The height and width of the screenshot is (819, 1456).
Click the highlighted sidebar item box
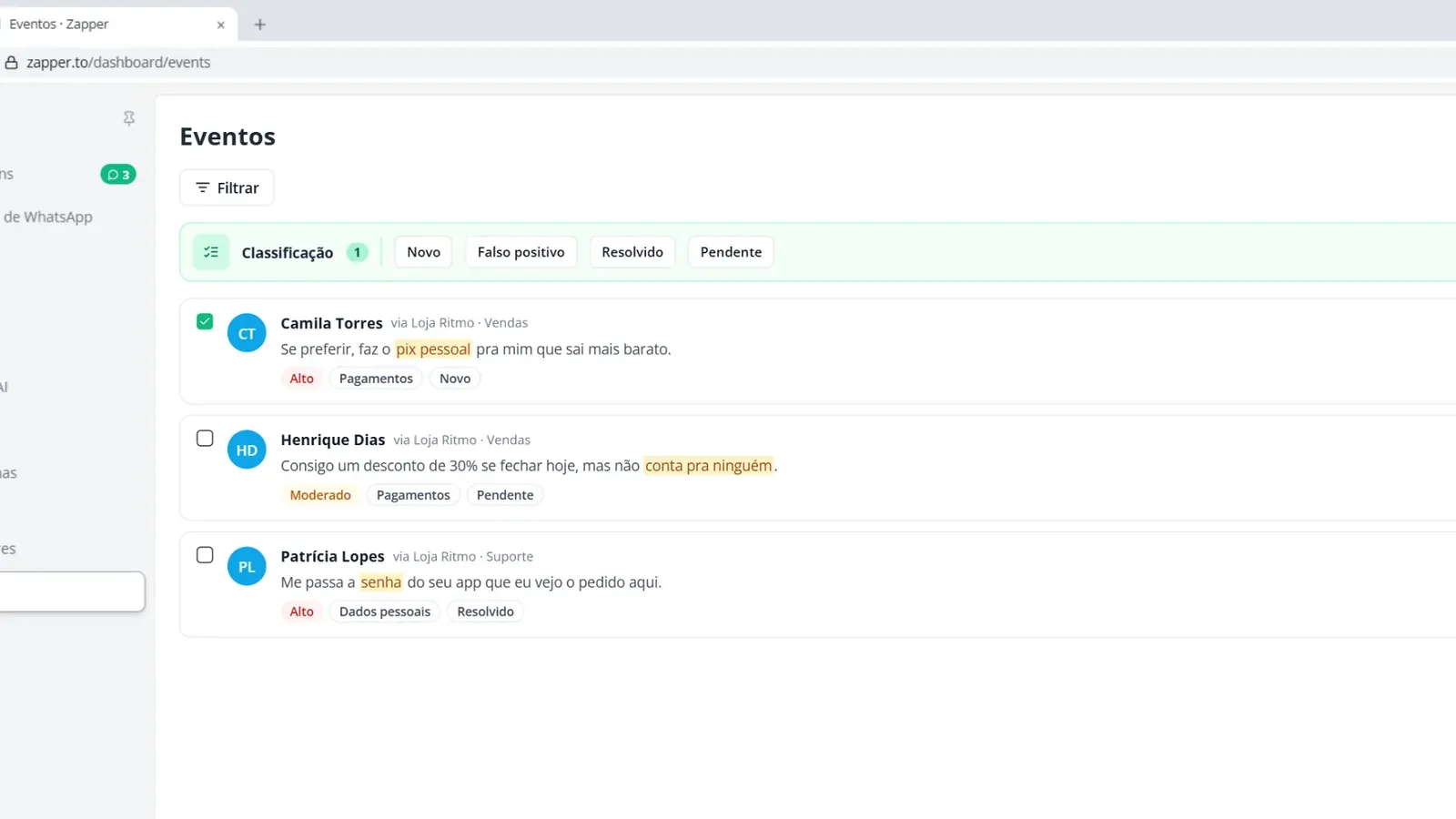pyautogui.click(x=72, y=591)
